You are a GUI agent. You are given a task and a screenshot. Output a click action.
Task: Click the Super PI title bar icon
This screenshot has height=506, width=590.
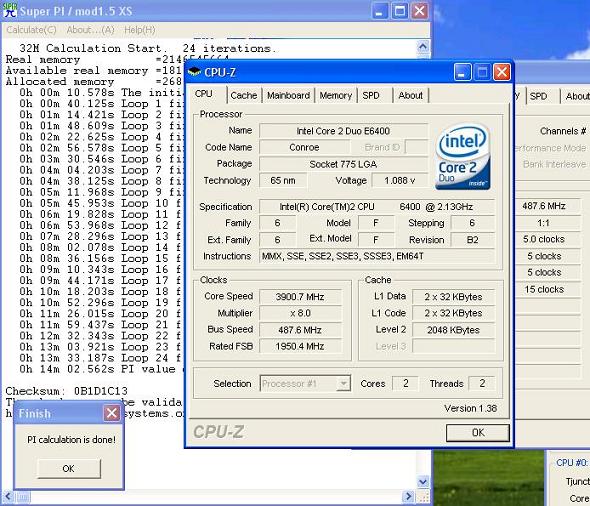tap(9, 10)
